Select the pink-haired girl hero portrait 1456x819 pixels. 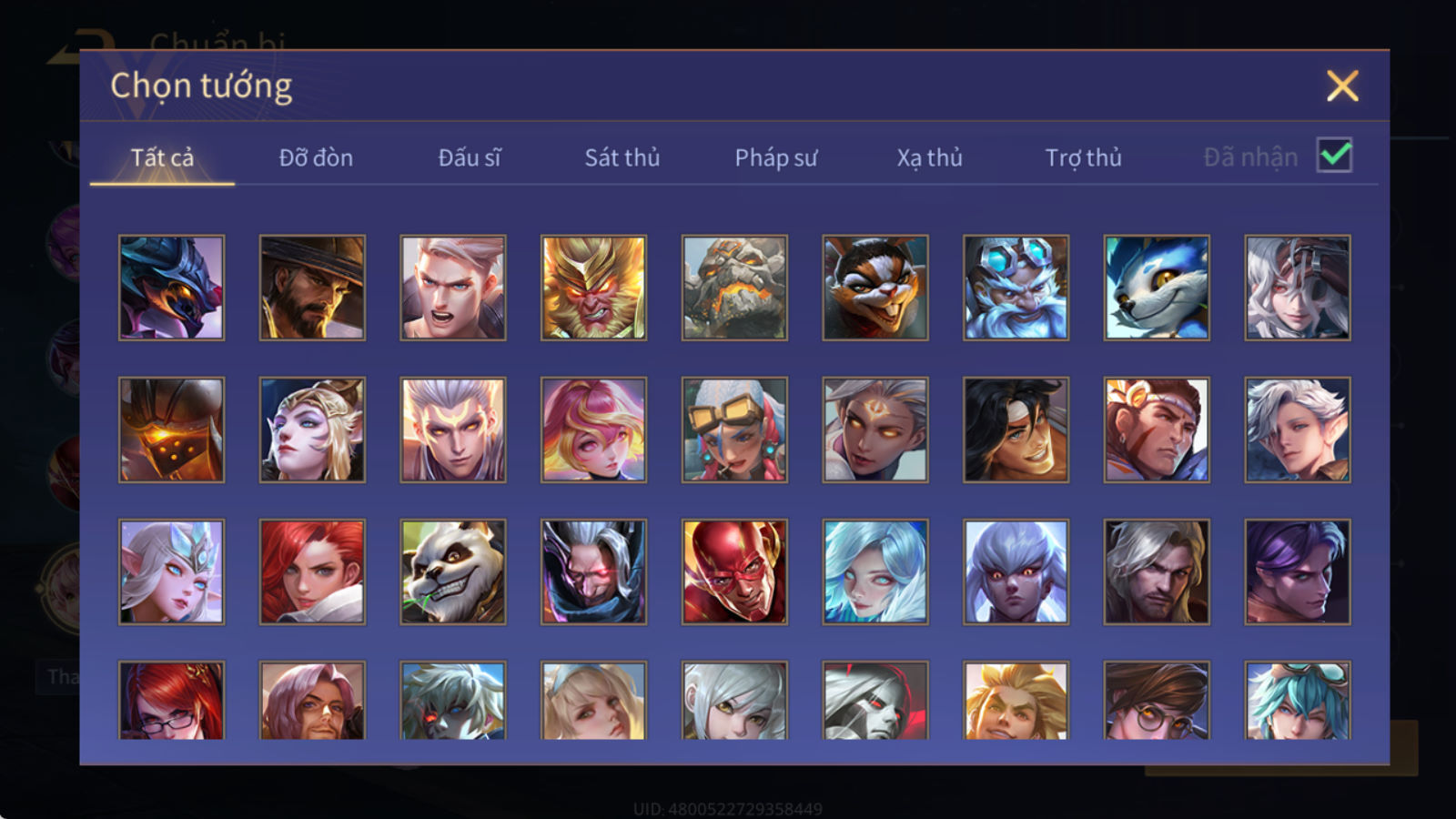point(593,430)
